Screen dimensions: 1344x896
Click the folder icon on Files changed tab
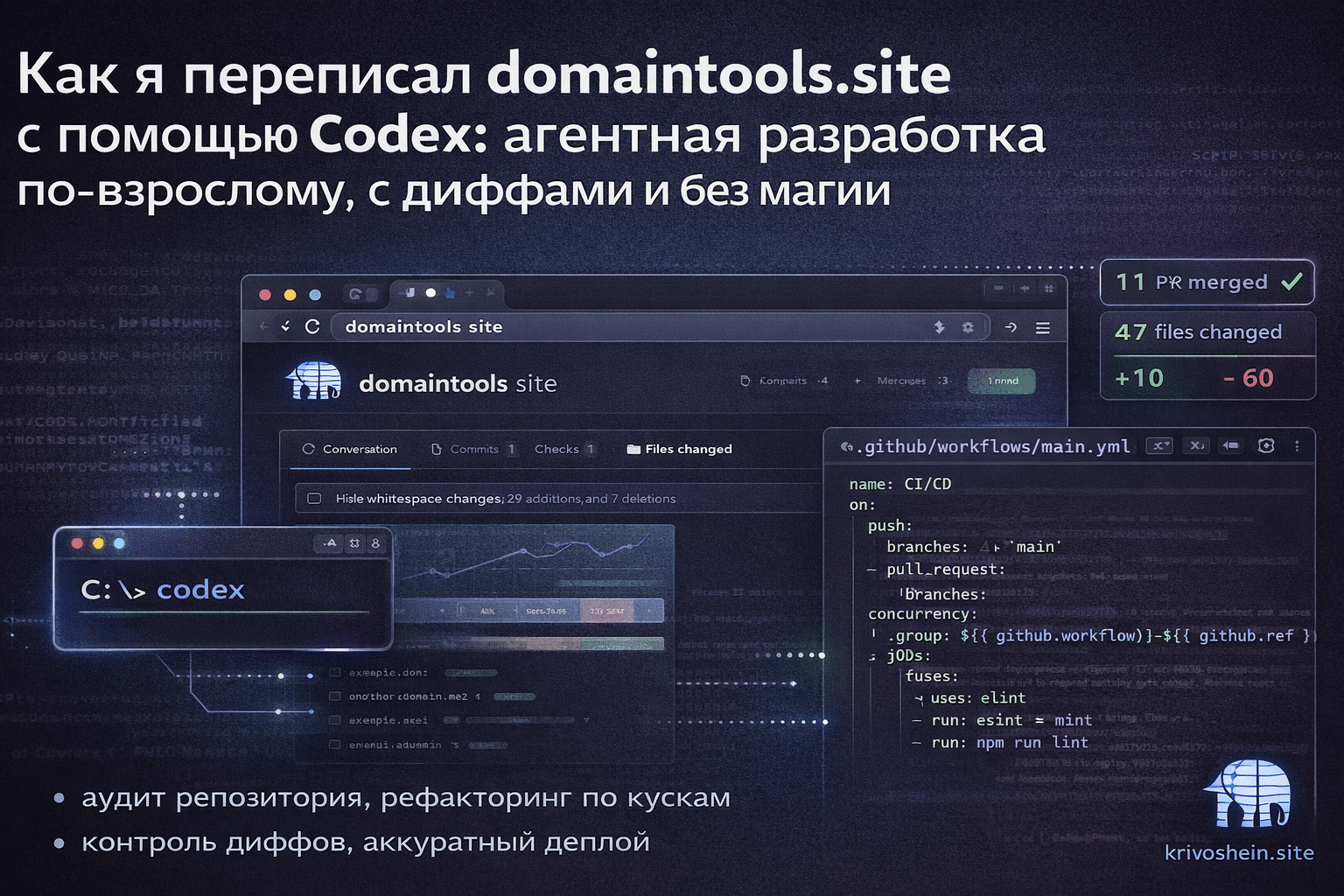pyautogui.click(x=633, y=449)
